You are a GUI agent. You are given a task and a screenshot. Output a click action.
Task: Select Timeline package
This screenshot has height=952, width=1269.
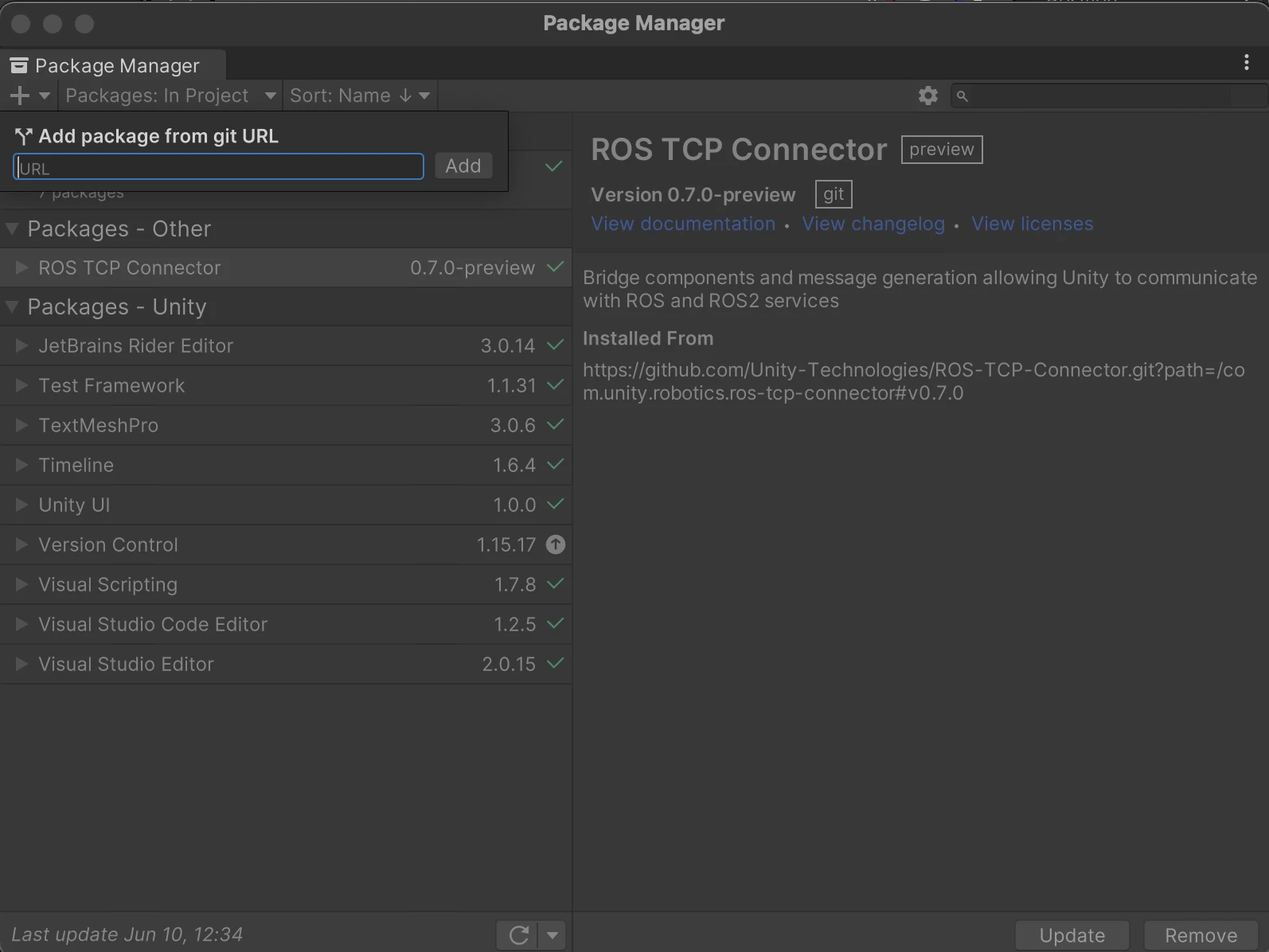286,465
